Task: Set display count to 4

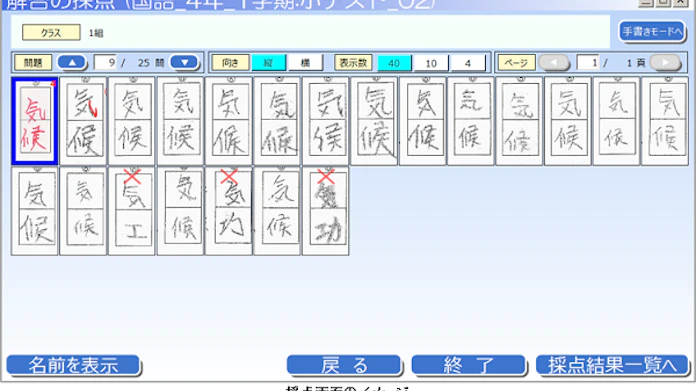Action: (468, 63)
